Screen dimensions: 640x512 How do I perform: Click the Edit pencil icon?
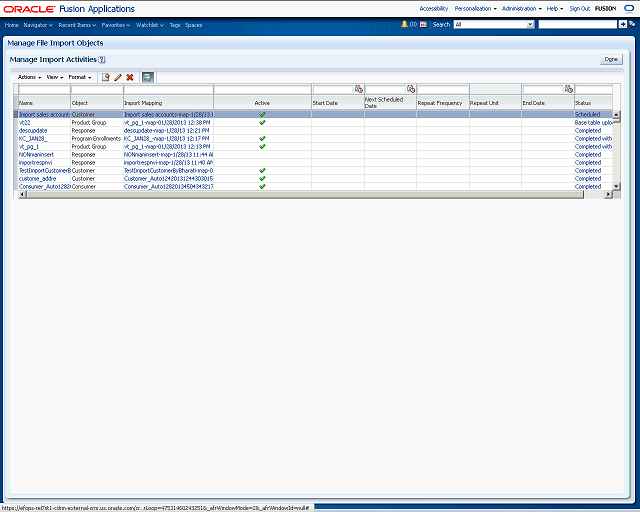click(x=118, y=77)
